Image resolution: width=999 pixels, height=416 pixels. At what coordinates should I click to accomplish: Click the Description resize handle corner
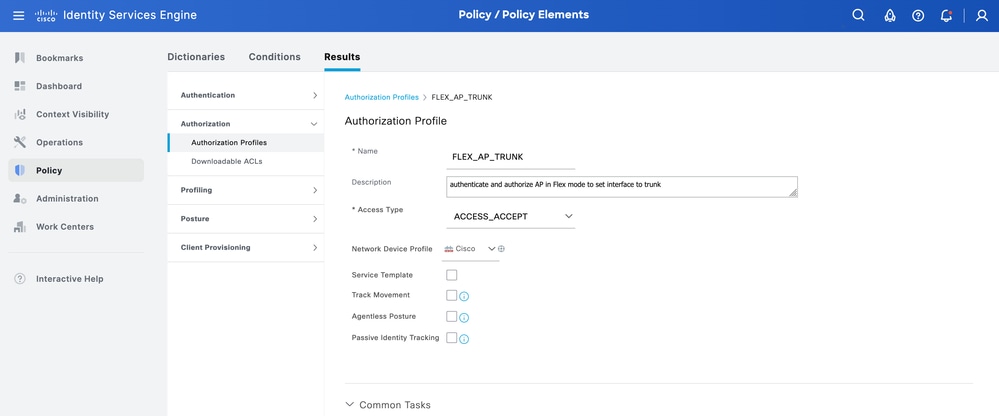[793, 193]
